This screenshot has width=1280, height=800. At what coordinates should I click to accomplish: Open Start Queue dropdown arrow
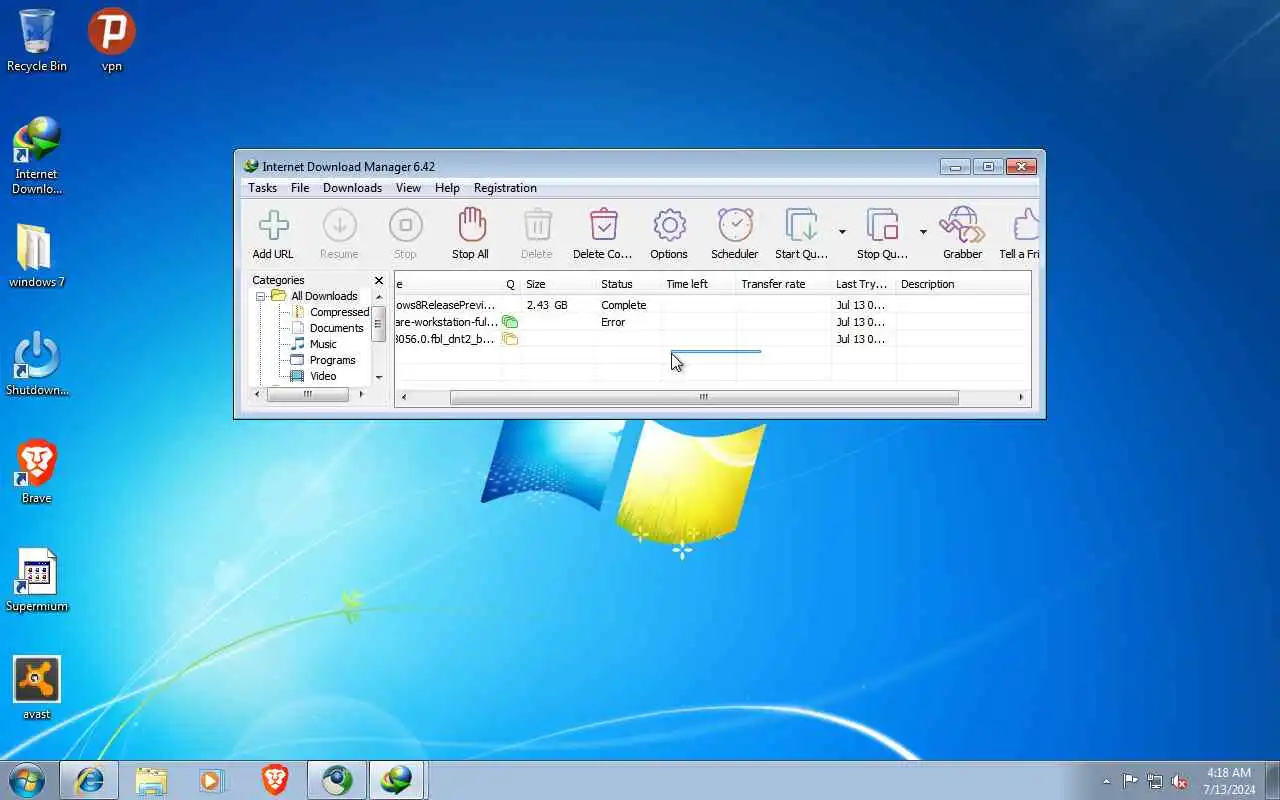point(842,232)
